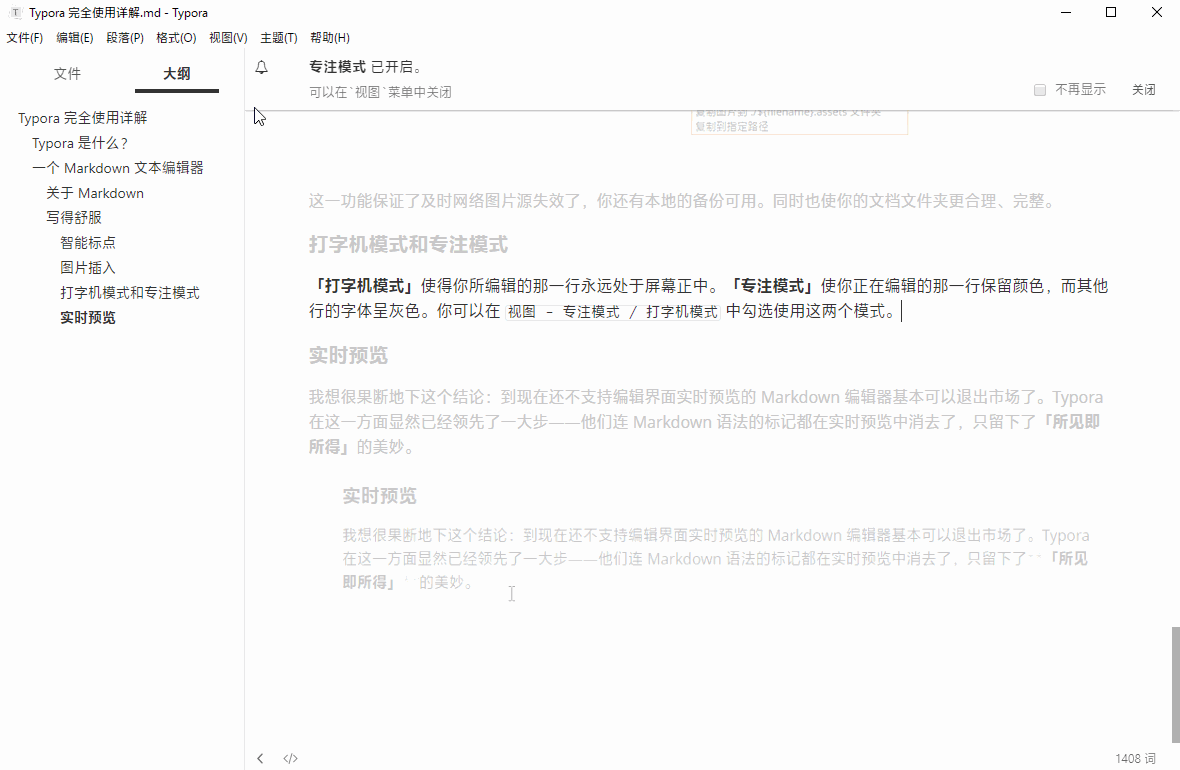Open the 帮助 menu

coord(330,37)
